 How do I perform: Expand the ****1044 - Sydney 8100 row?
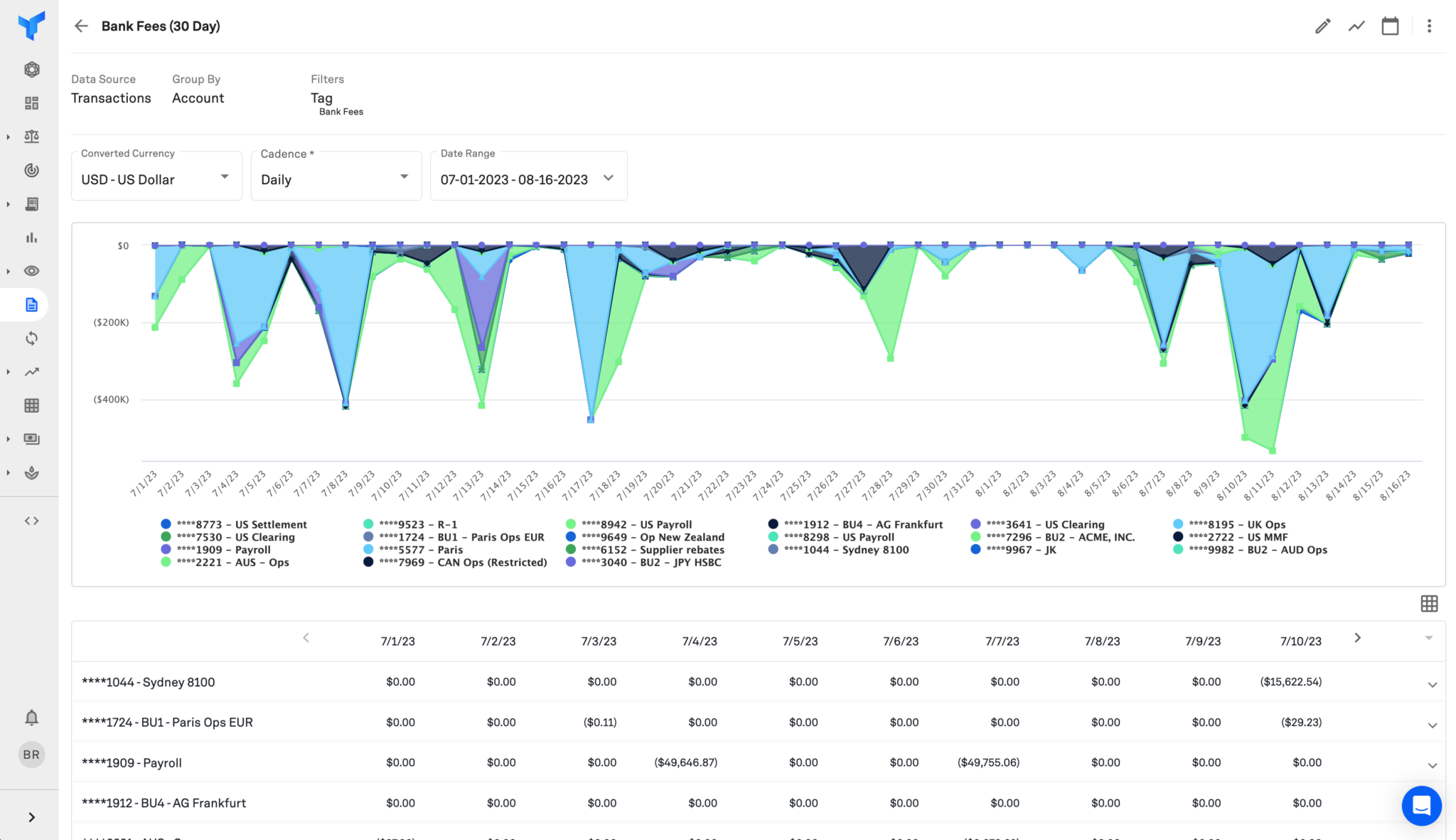coord(1432,684)
